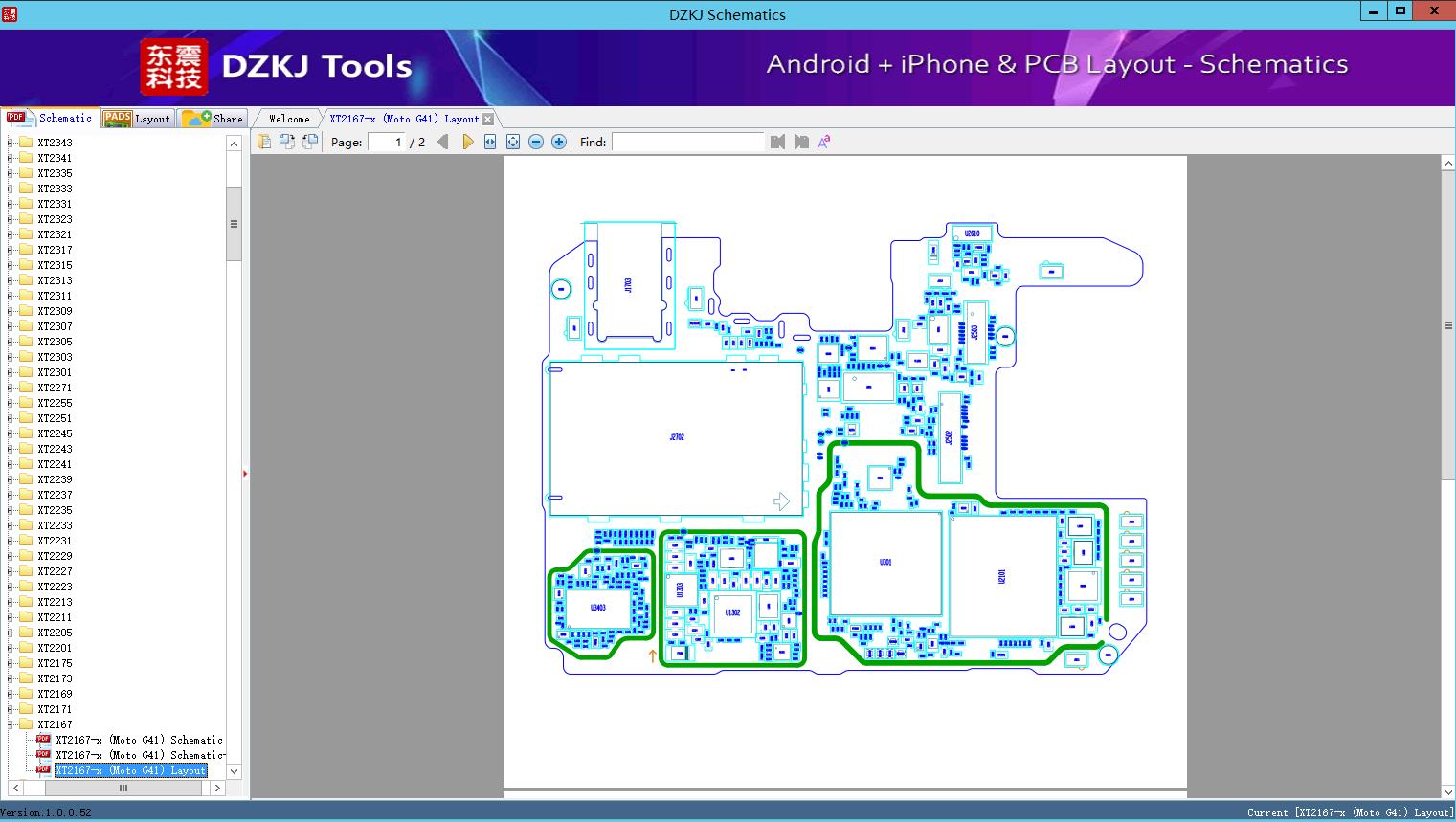Select the fit-width view icon
The width and height of the screenshot is (1456, 822).
point(490,141)
